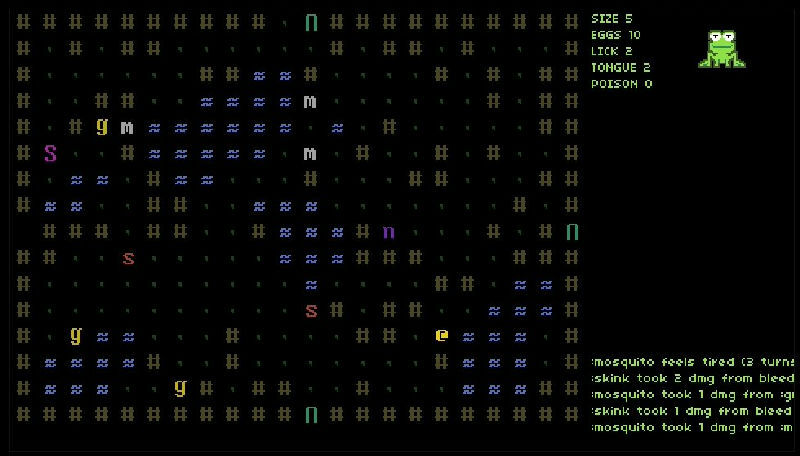Screen dimensions: 800x456
Task: Click the yellow g beside two water tiles
Action: coord(76,336)
